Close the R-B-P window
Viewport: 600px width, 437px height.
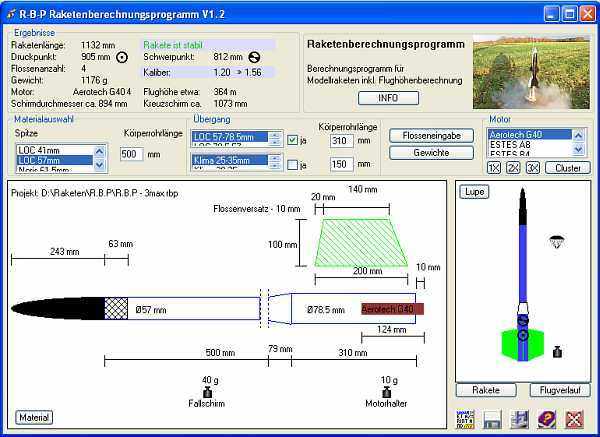(587, 15)
